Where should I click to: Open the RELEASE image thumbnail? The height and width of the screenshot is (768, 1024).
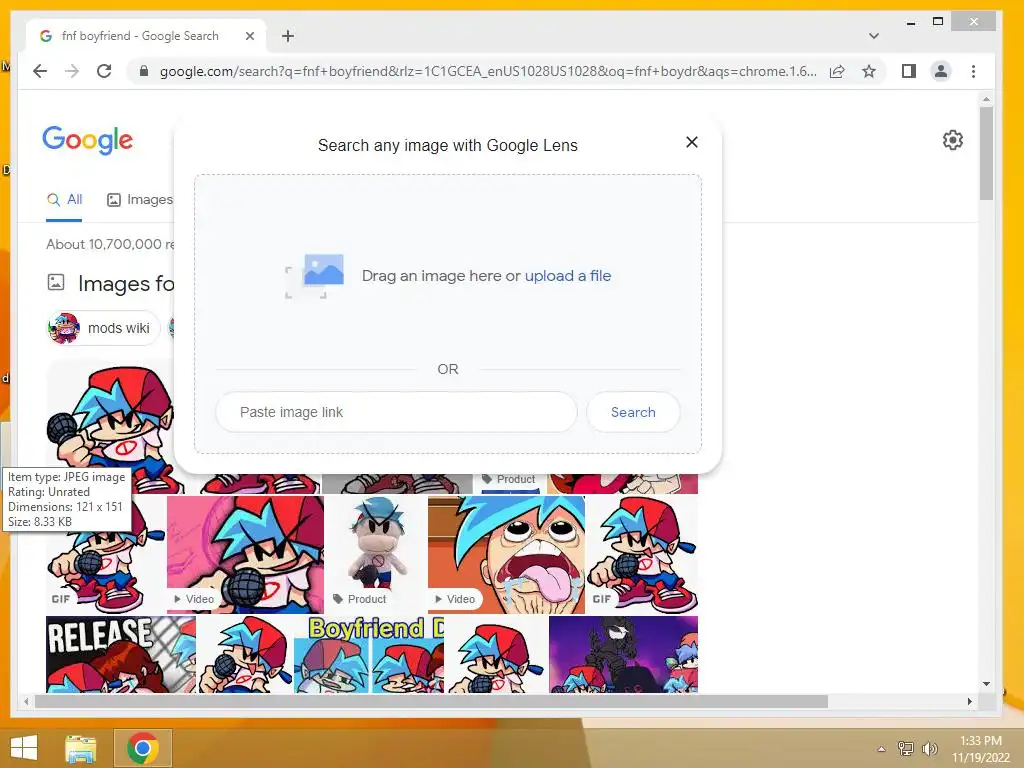click(121, 654)
